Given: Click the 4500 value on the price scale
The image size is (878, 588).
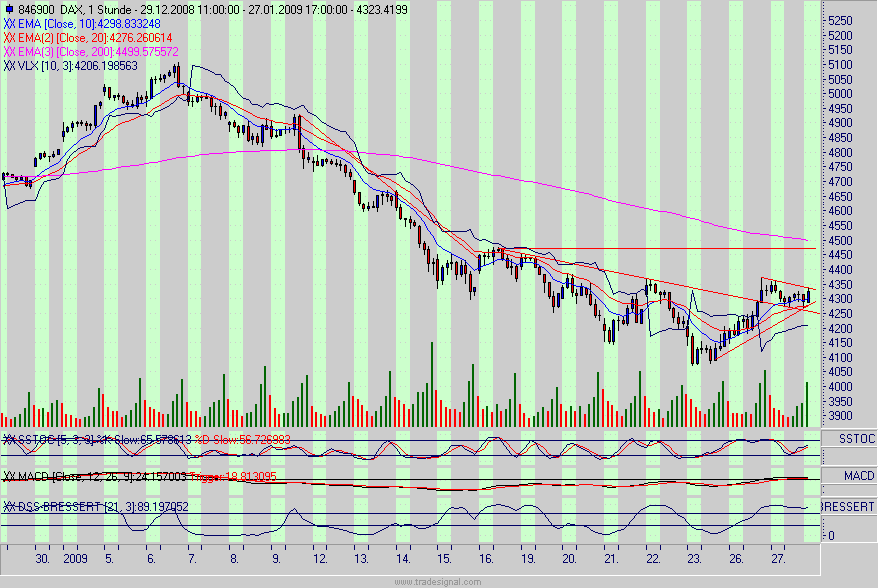Looking at the screenshot, I should tap(843, 242).
